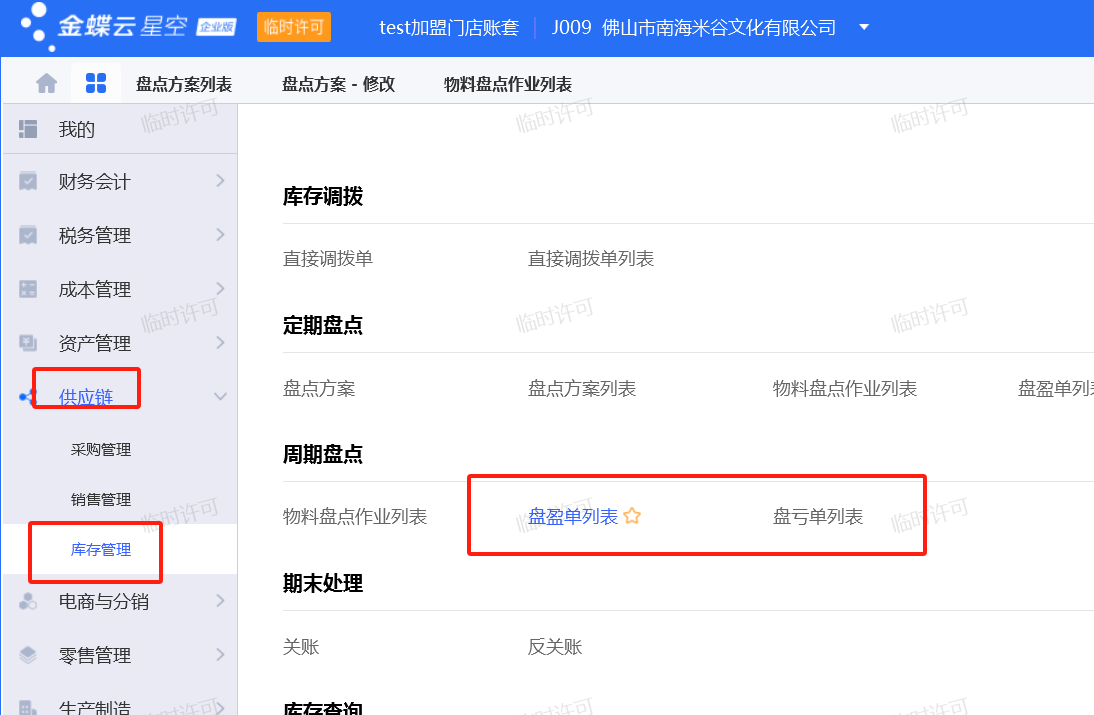Click the 税务管理 sidebar icon
The image size is (1094, 715).
coord(28,236)
